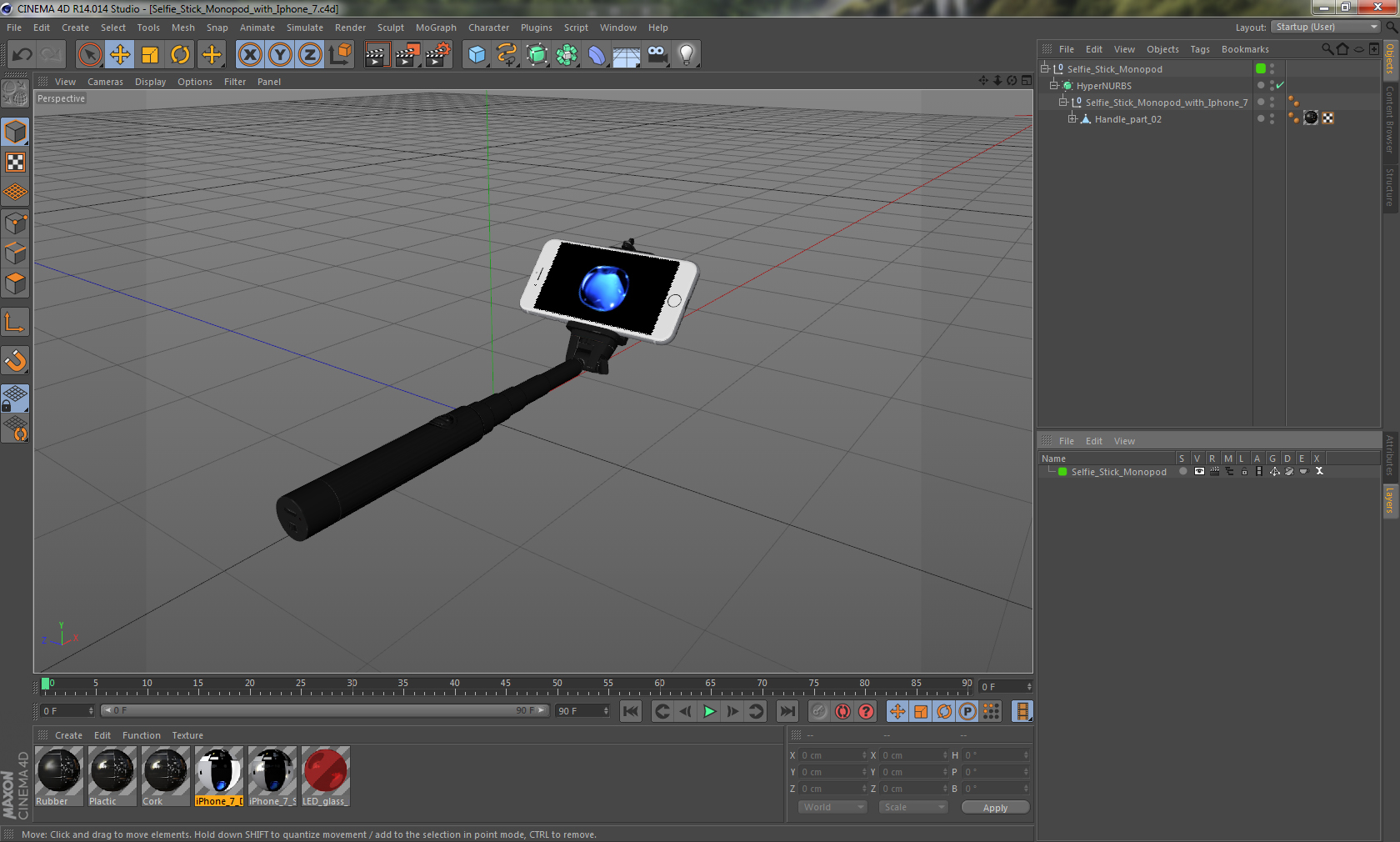Click the Apply button

995,807
